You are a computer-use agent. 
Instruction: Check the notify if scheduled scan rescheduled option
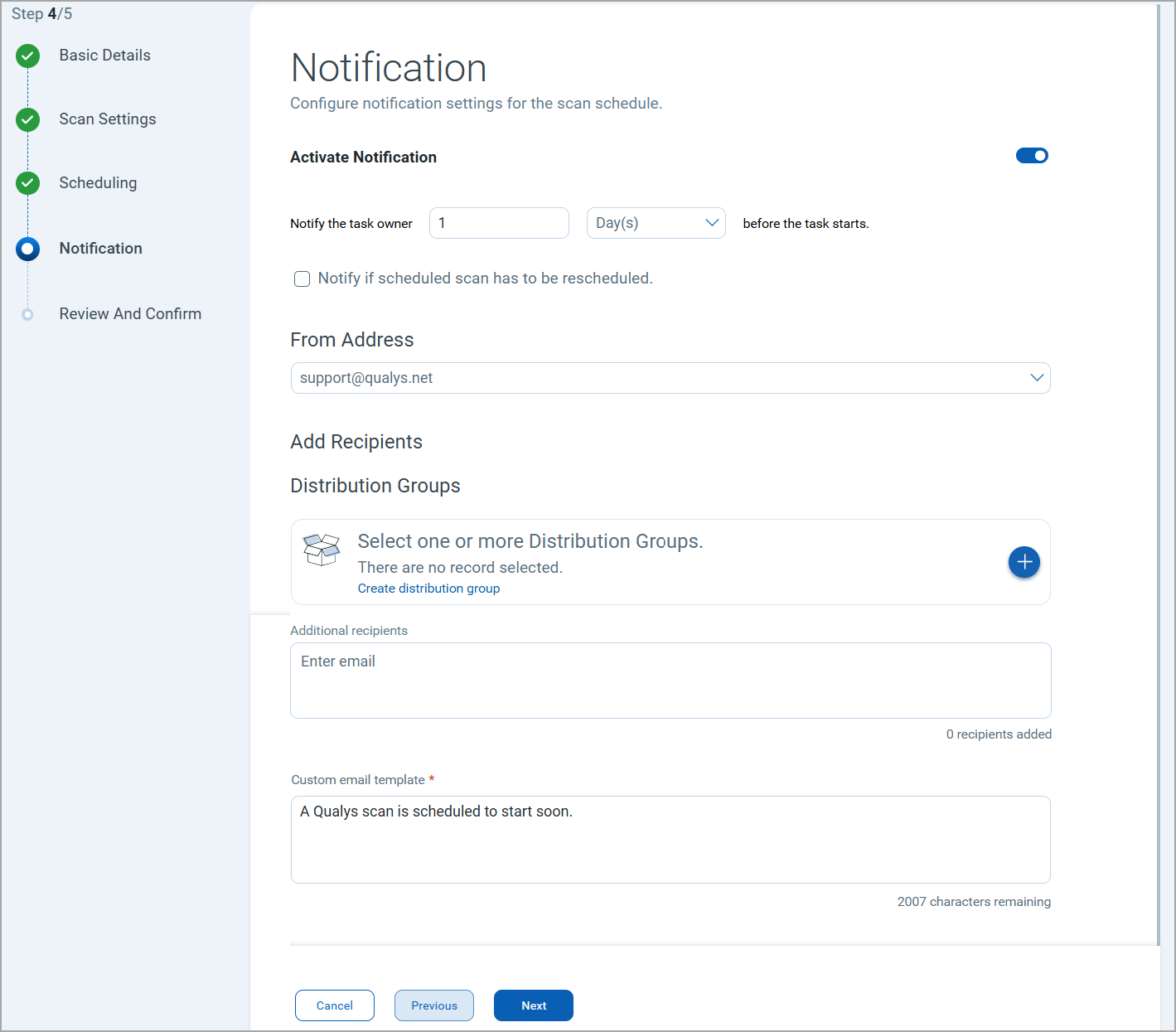[302, 279]
